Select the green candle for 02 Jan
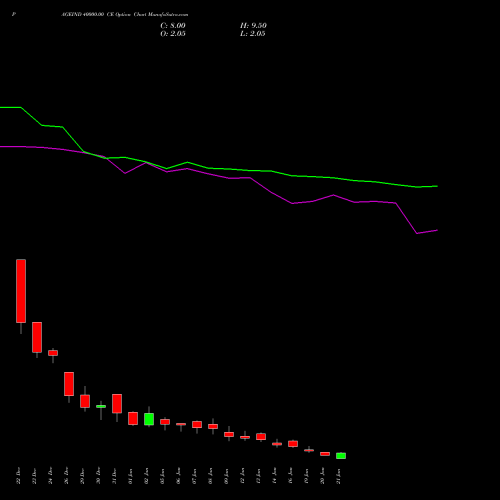500x500 pixels. tap(149, 419)
